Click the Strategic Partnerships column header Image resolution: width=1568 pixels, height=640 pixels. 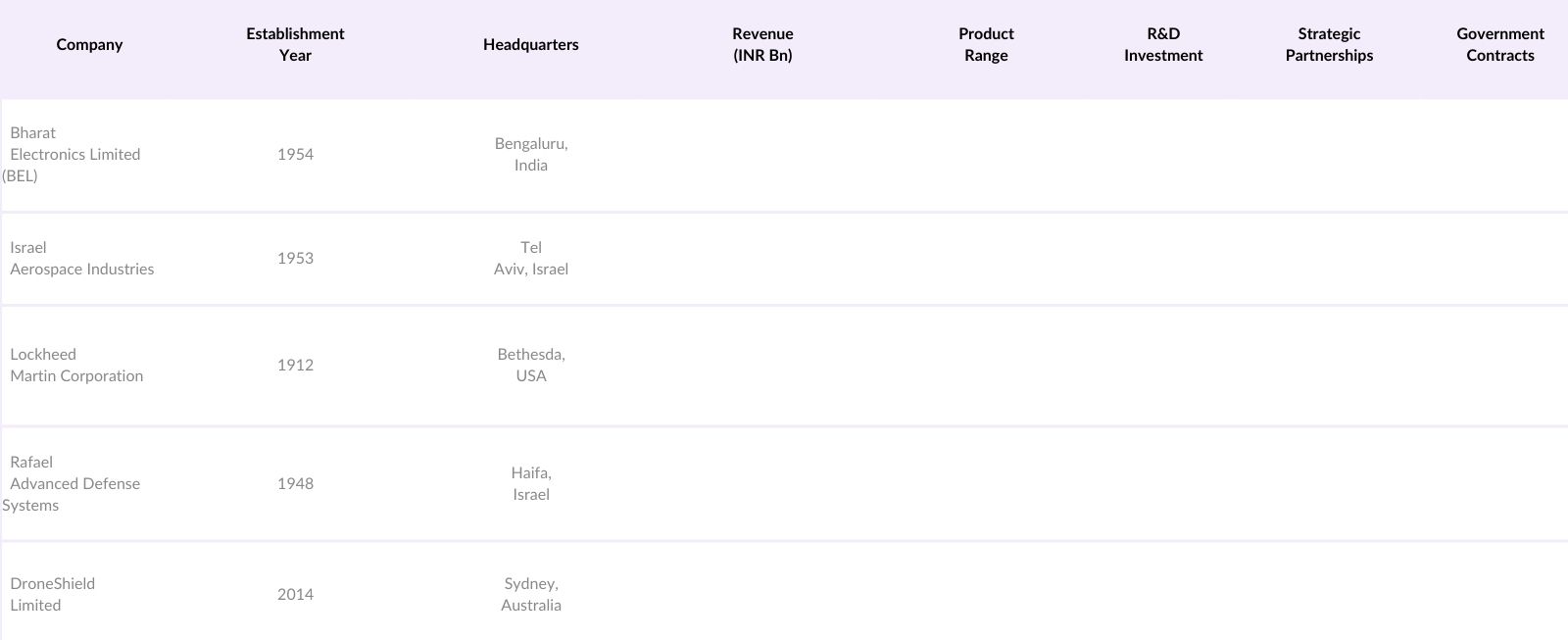point(1329,44)
